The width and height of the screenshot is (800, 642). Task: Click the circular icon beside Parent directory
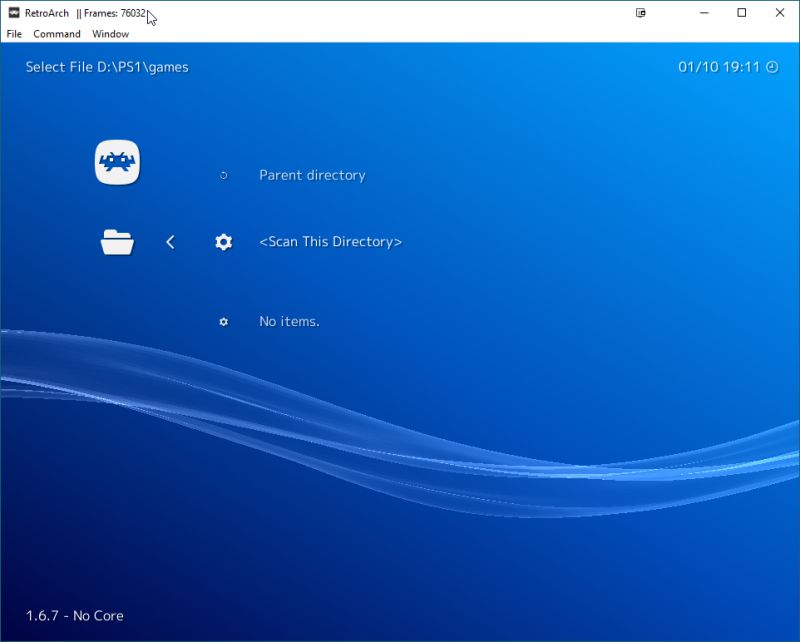(222, 174)
